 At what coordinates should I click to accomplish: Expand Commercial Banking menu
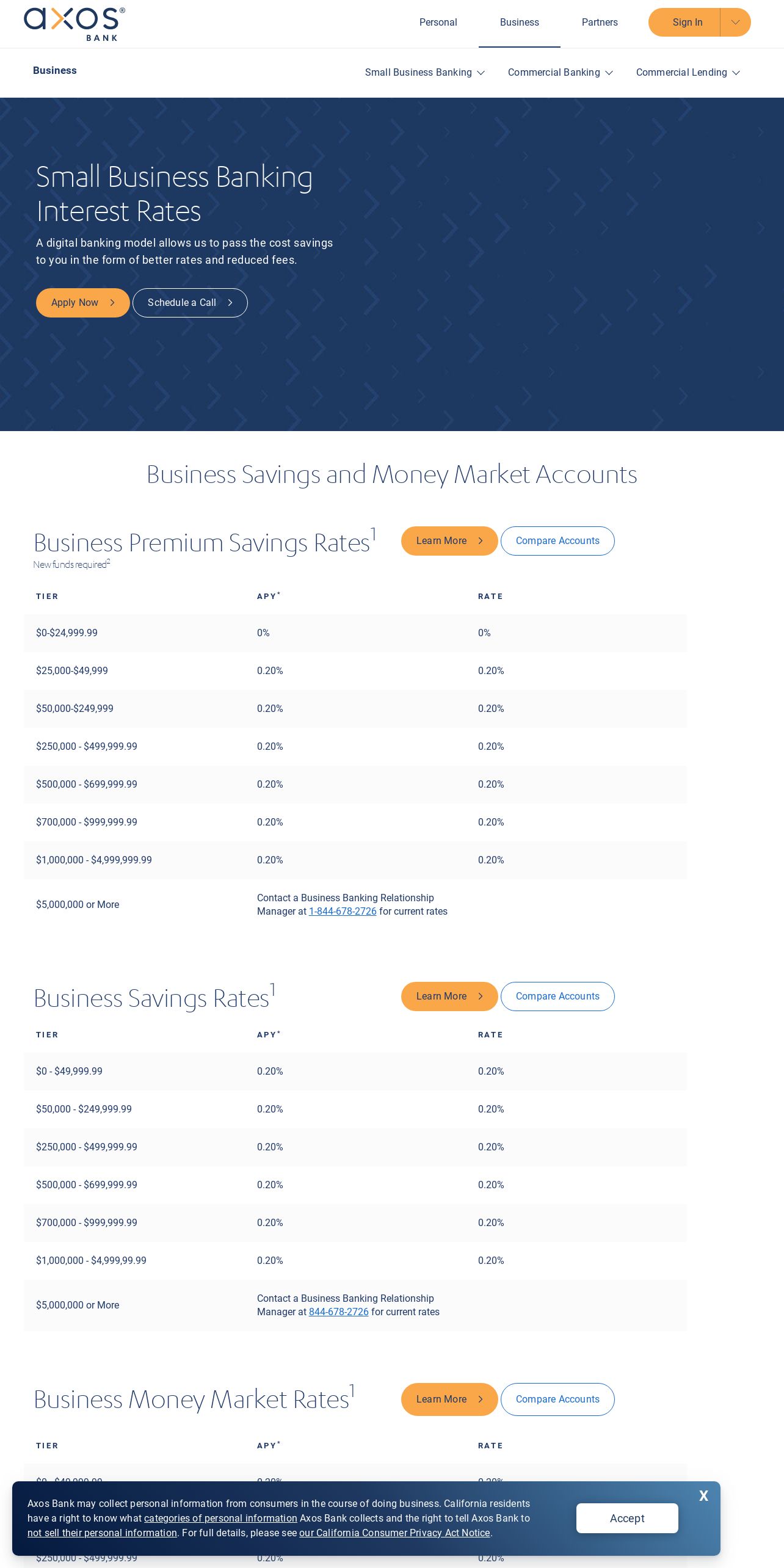[561, 72]
